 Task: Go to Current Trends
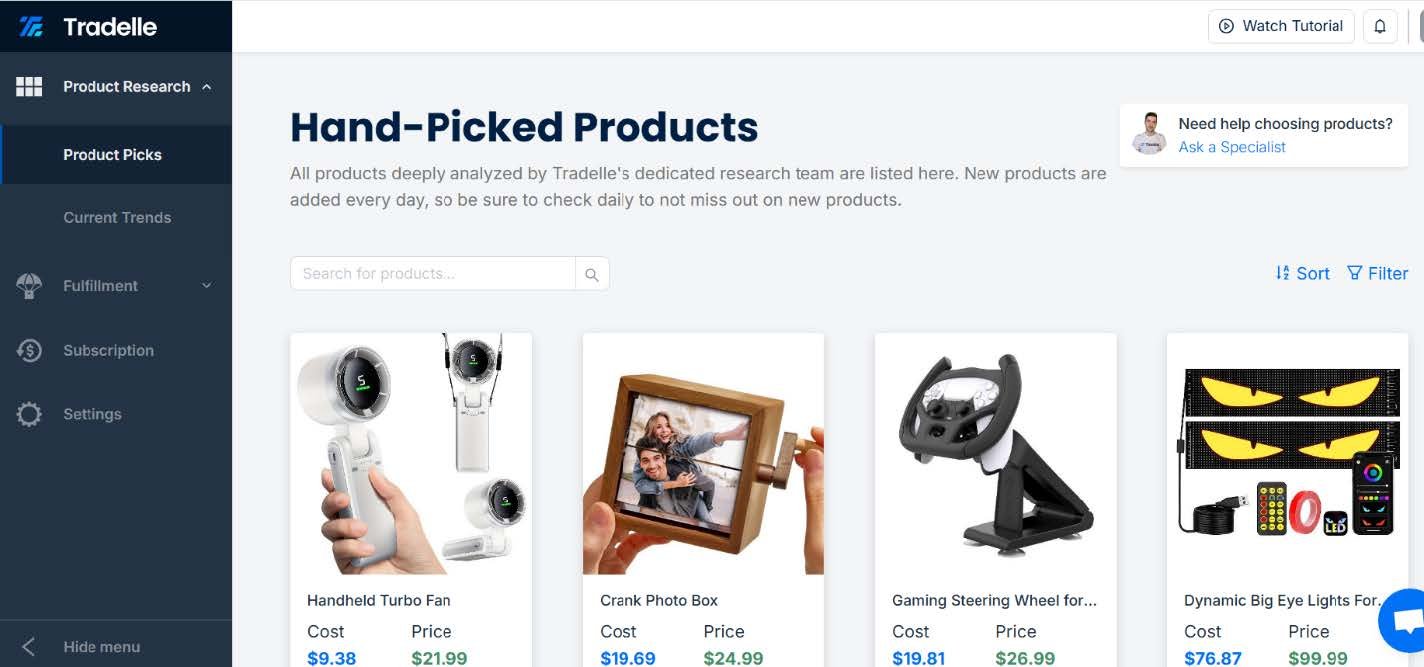coord(117,217)
